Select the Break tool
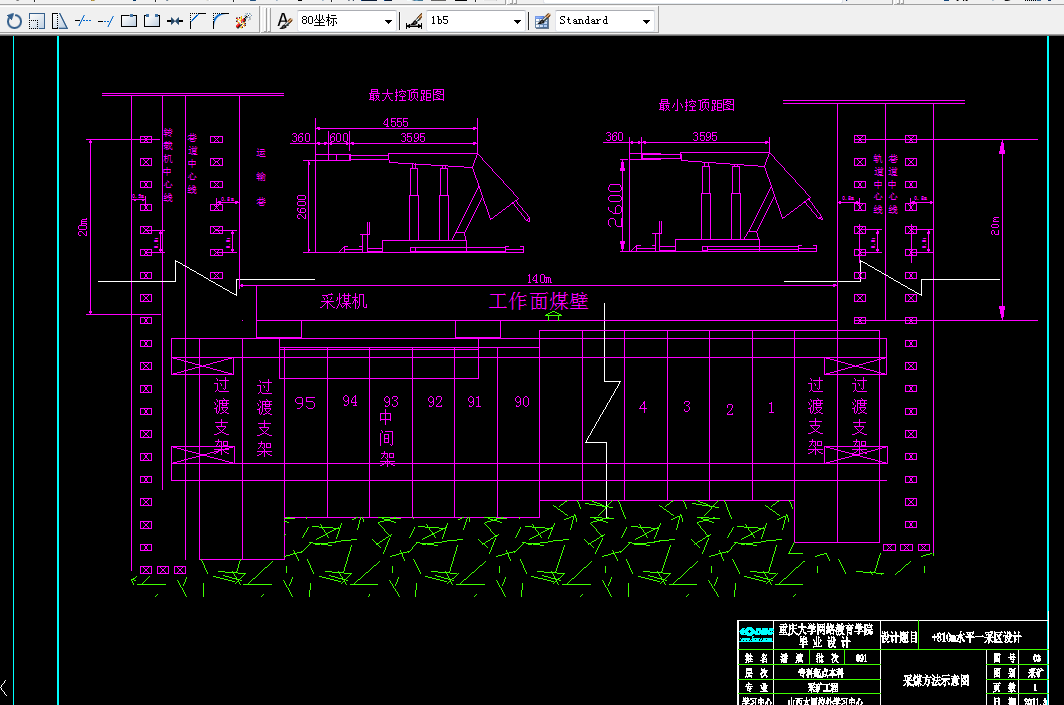This screenshot has width=1064, height=705. pyautogui.click(x=152, y=21)
